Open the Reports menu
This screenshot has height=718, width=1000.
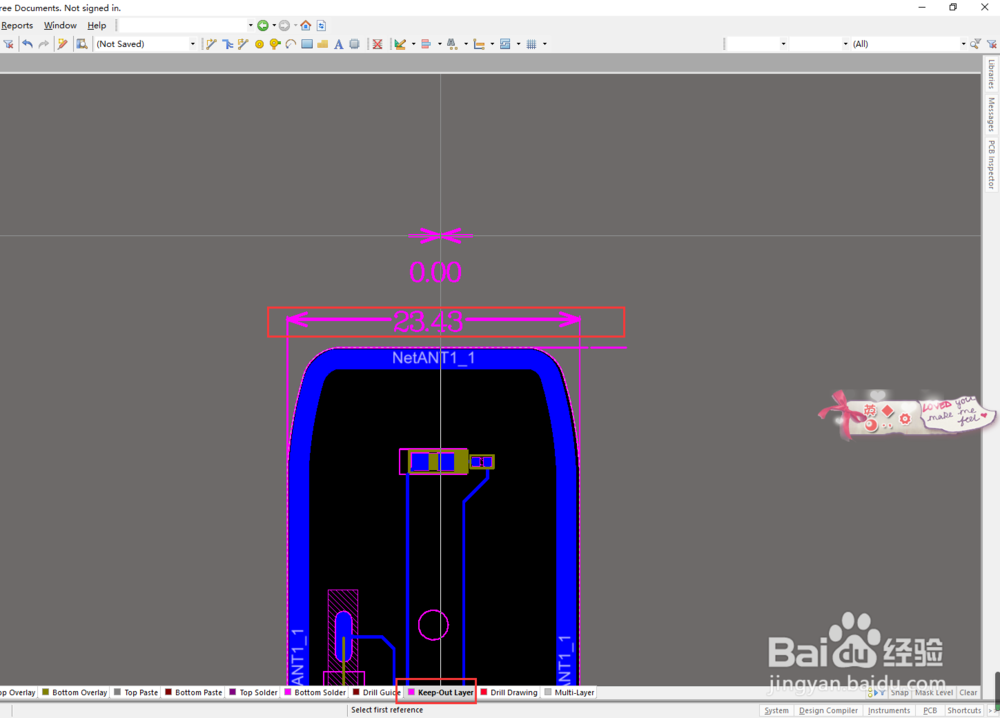pyautogui.click(x=17, y=26)
